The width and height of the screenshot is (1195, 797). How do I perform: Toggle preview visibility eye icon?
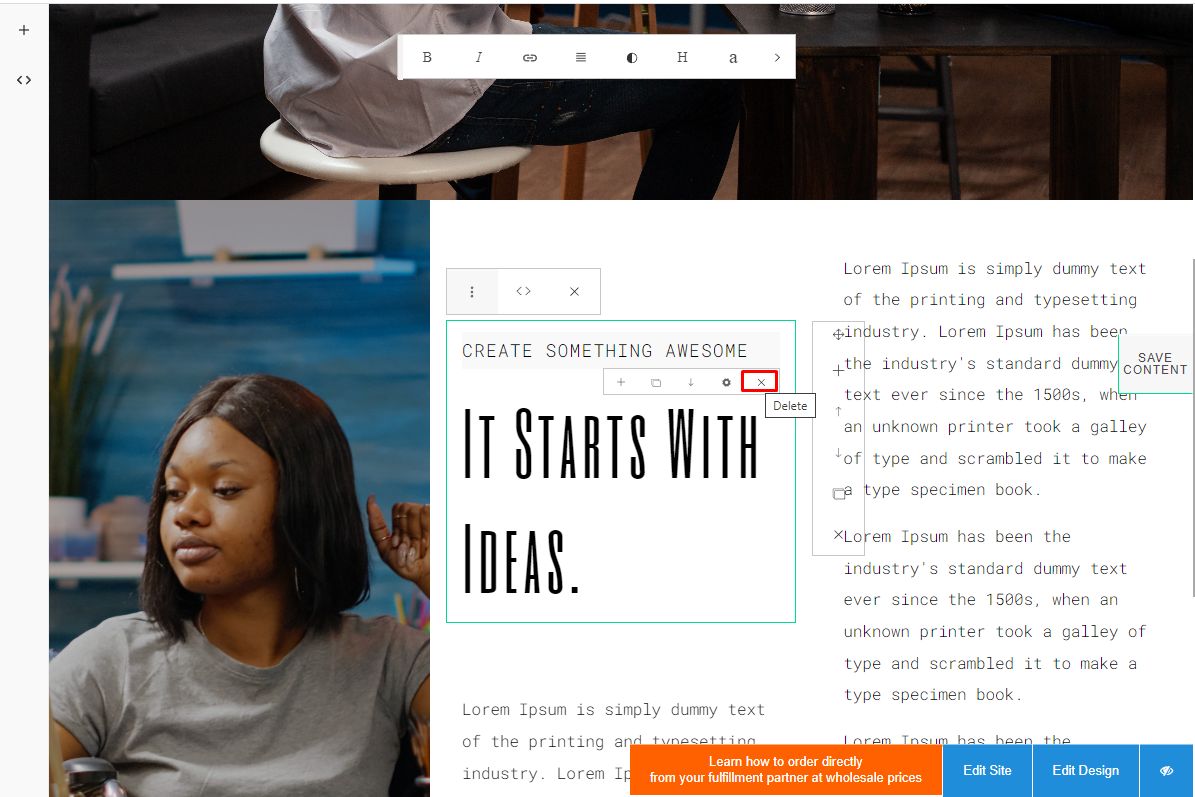1166,770
